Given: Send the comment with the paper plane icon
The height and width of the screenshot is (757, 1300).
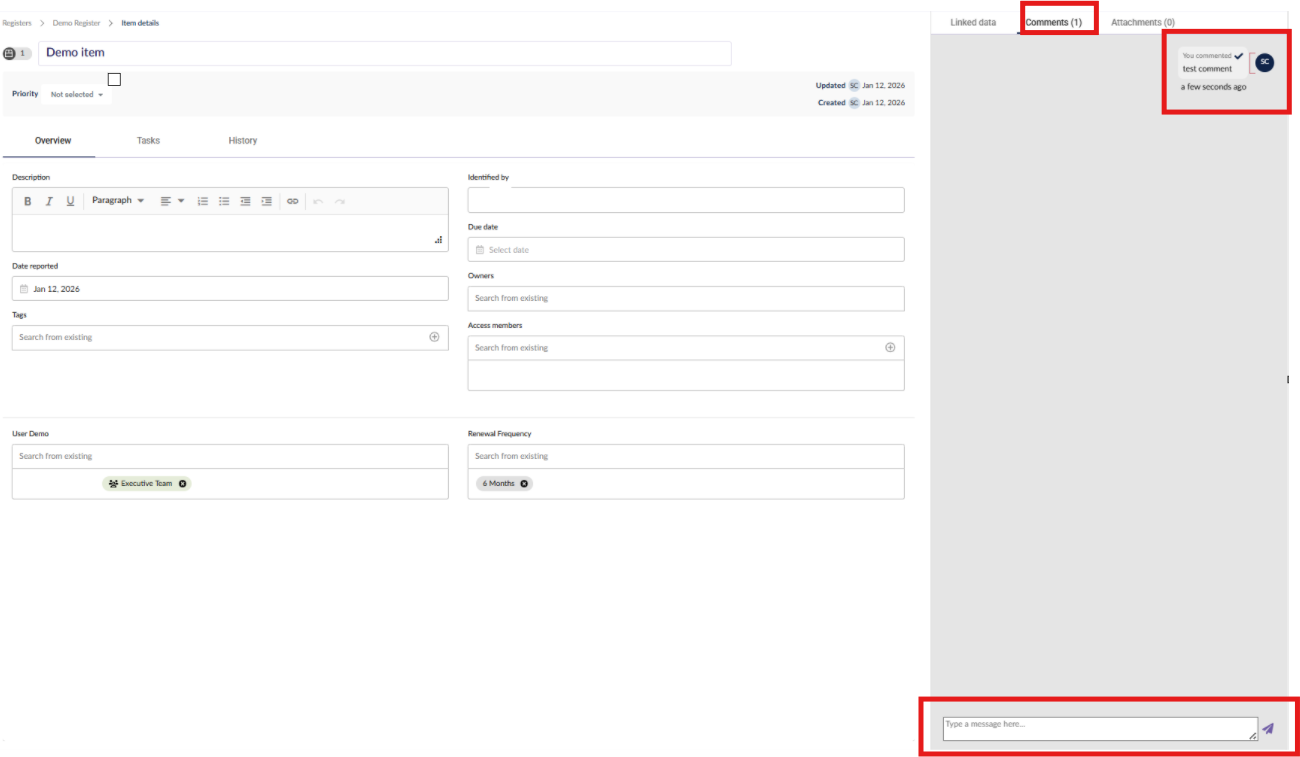Looking at the screenshot, I should [1268, 729].
